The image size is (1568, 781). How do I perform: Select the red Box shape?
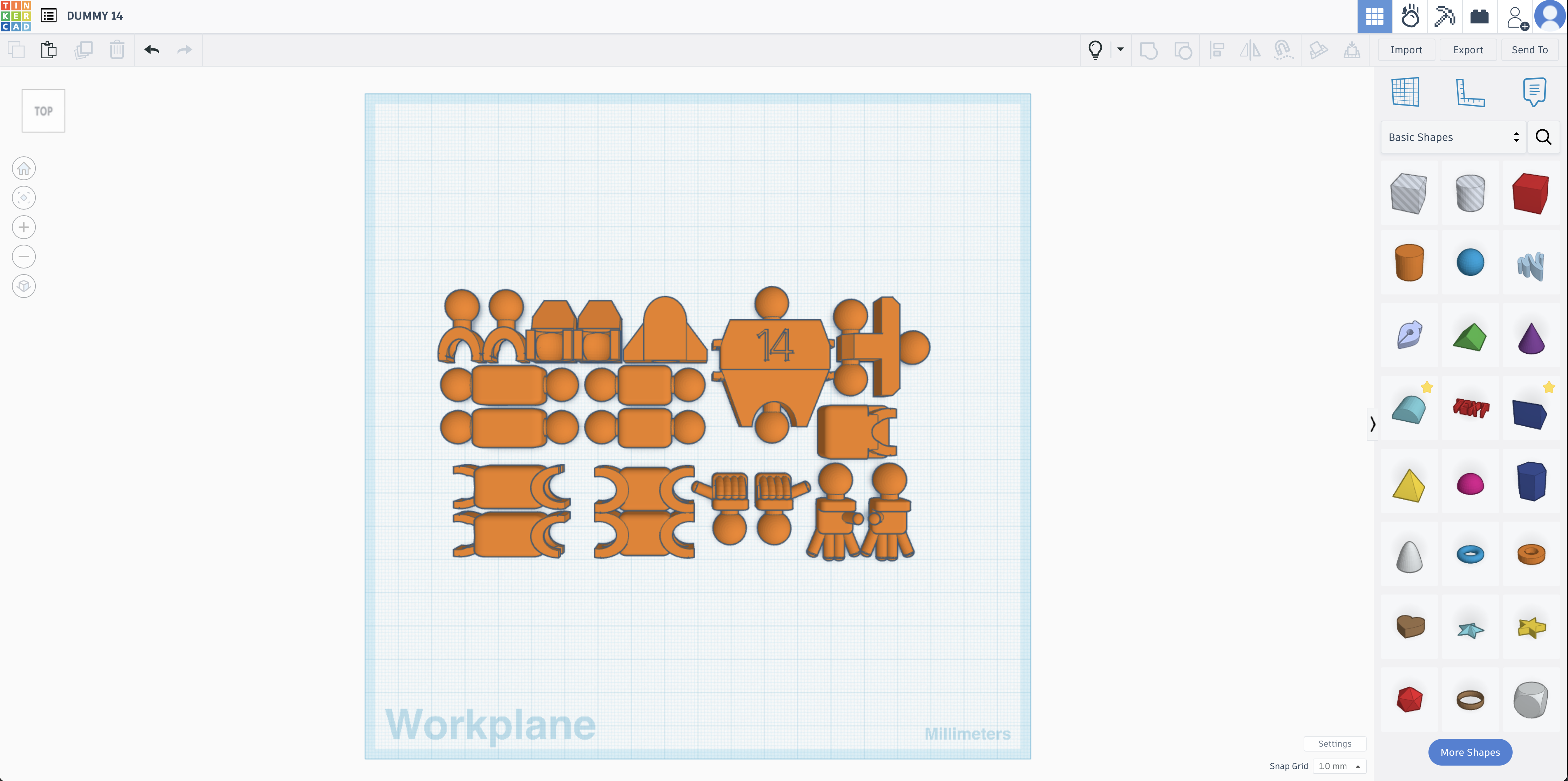1530,193
